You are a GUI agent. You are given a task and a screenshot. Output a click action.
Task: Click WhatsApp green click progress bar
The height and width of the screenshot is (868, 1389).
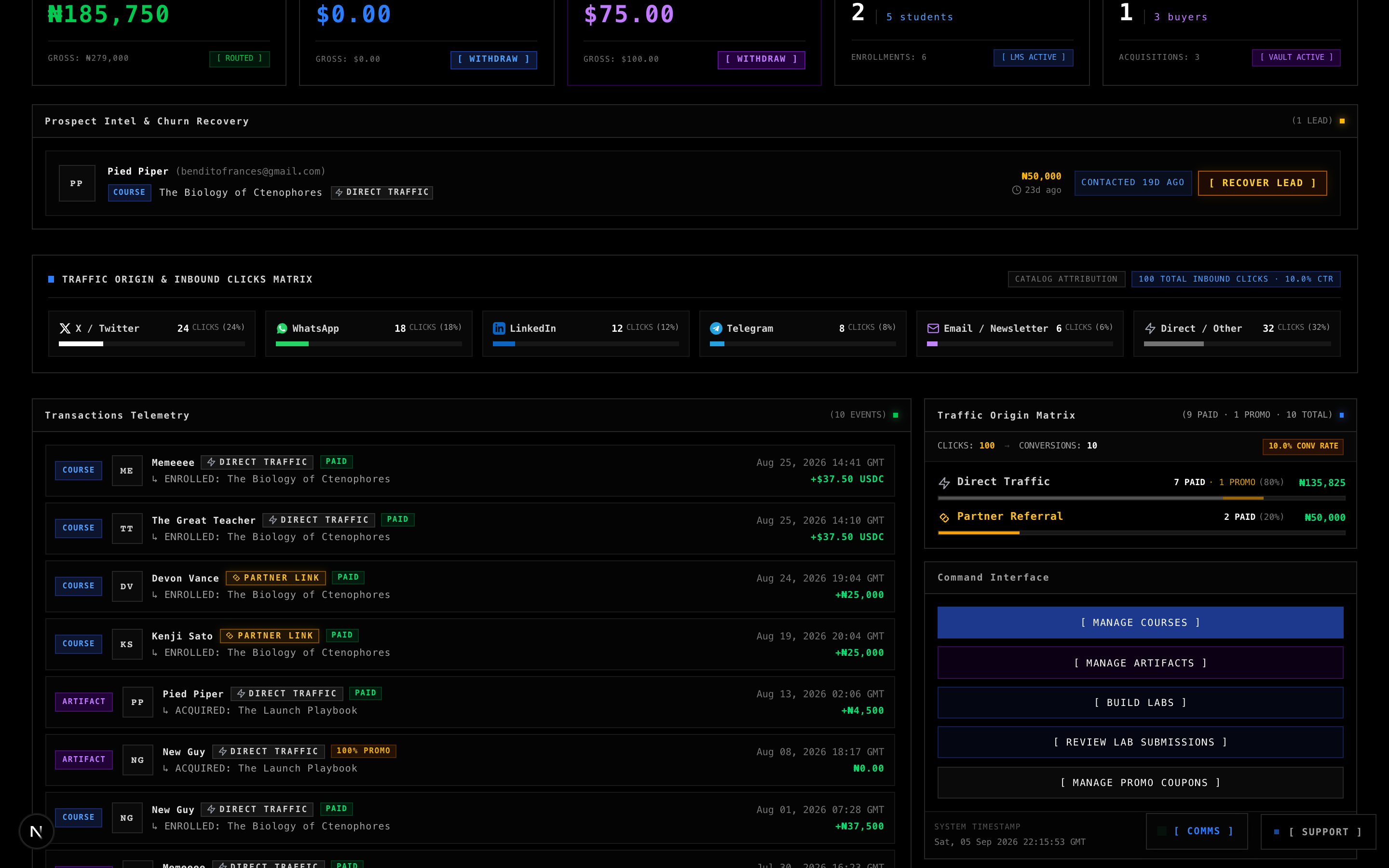(x=368, y=344)
